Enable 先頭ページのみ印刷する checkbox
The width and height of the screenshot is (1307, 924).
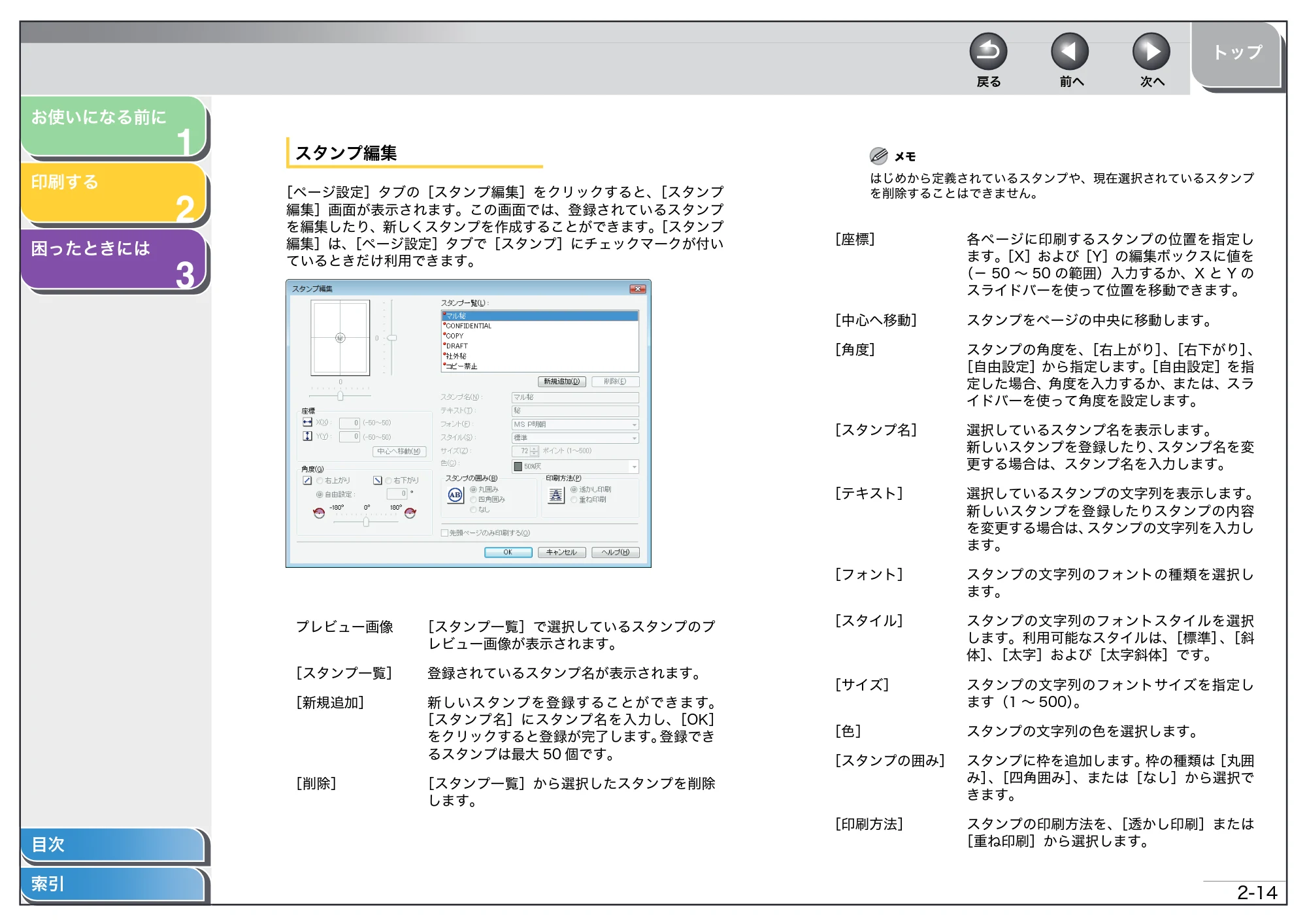[444, 533]
